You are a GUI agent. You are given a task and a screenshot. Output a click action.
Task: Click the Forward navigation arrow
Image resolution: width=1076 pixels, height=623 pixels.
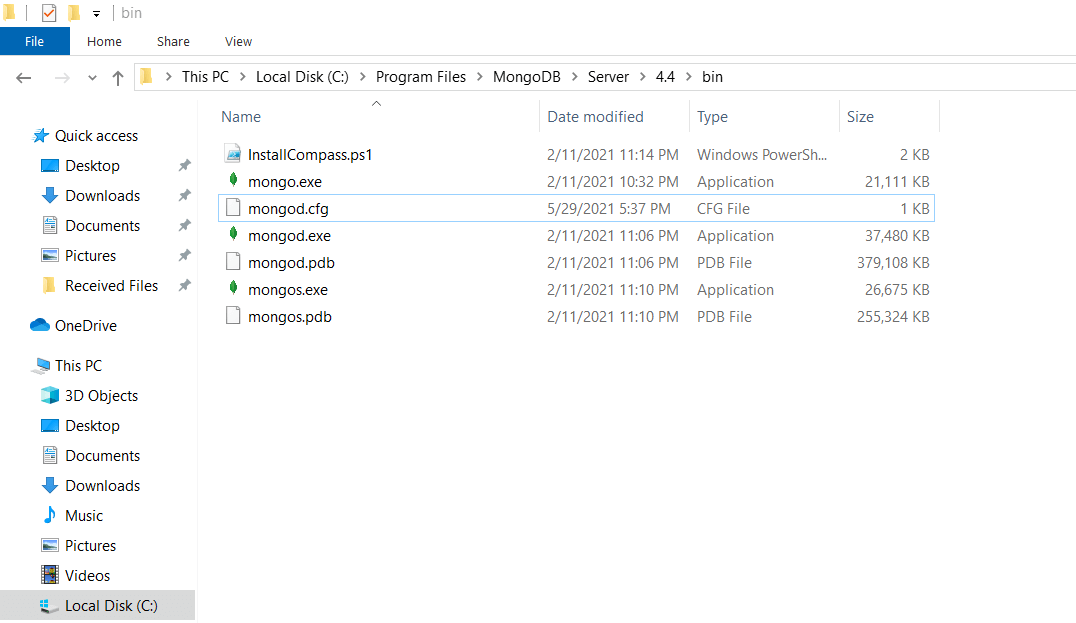click(62, 78)
